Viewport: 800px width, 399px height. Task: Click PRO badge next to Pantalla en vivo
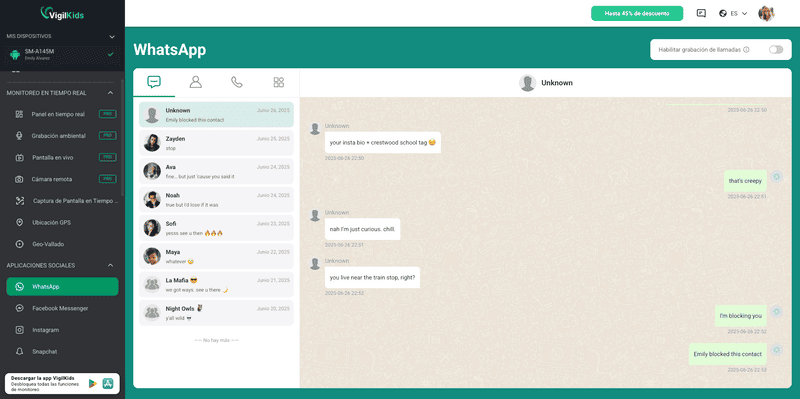click(108, 157)
